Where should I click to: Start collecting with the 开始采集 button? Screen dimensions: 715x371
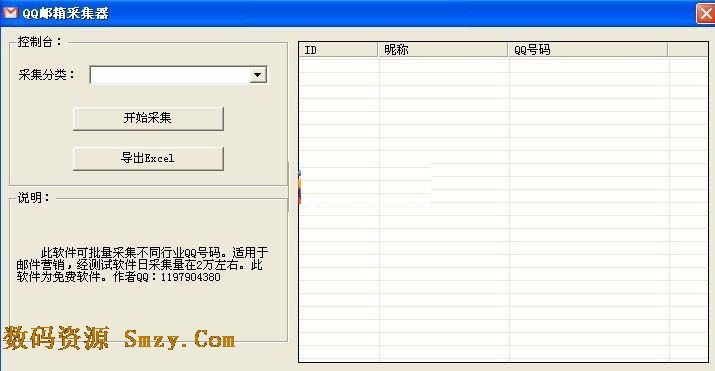148,119
